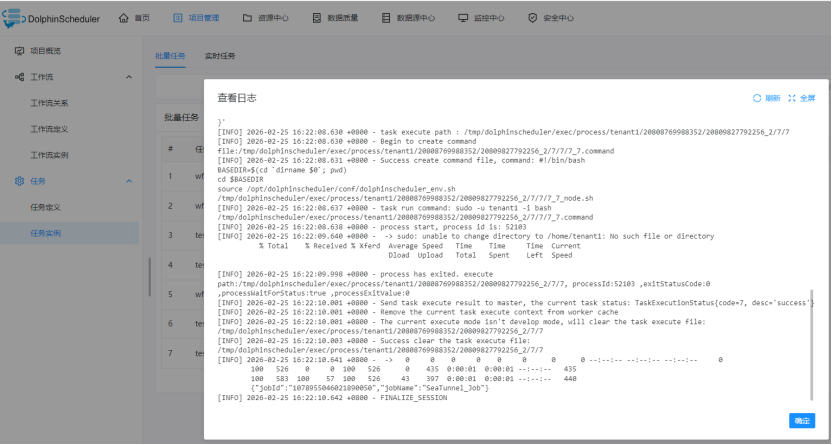Collapse the 工作流 sidebar group
Image resolution: width=832 pixels, height=445 pixels.
coord(129,77)
